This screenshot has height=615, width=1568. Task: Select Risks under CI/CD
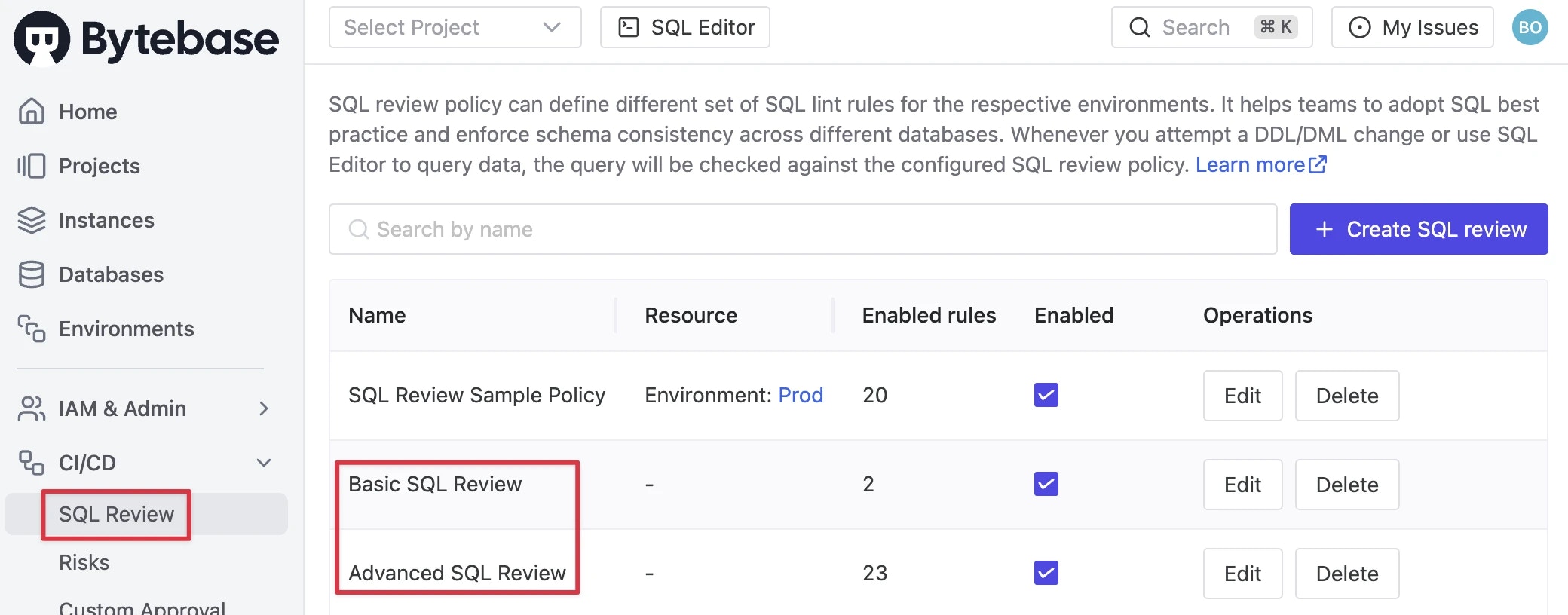pyautogui.click(x=84, y=562)
